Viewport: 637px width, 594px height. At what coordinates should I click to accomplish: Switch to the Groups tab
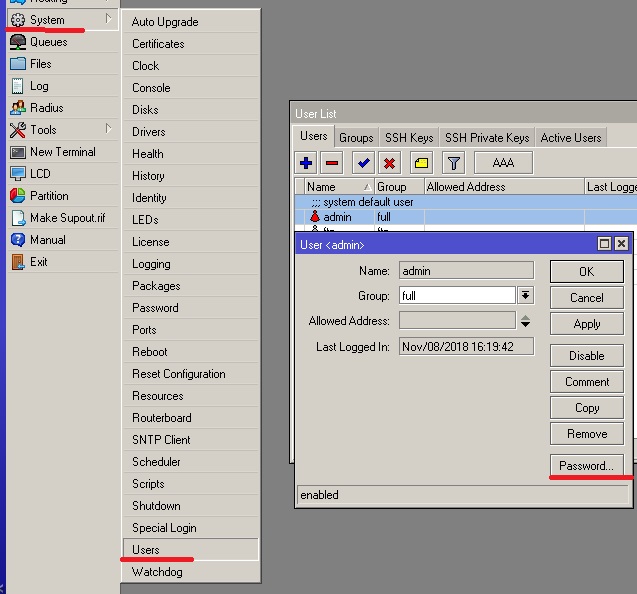click(356, 137)
